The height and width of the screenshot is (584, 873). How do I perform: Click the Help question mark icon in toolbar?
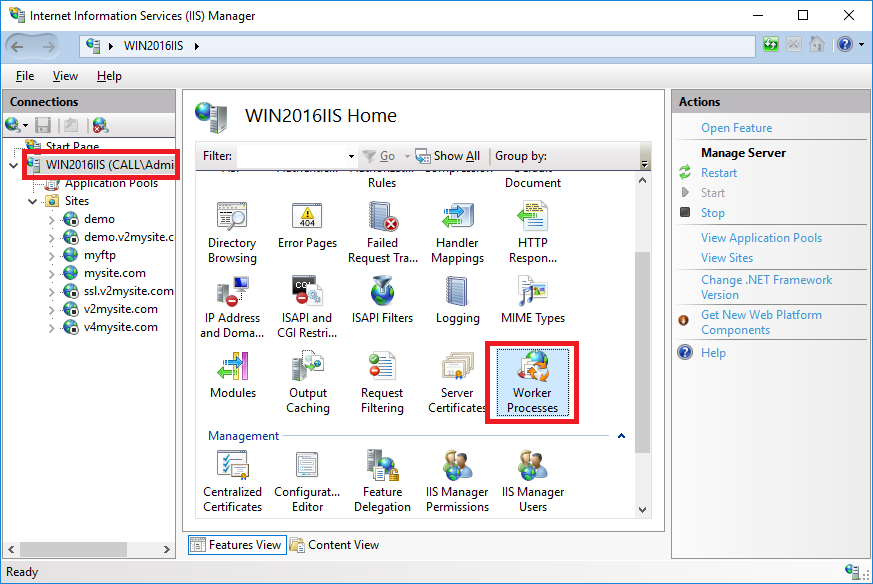click(845, 45)
